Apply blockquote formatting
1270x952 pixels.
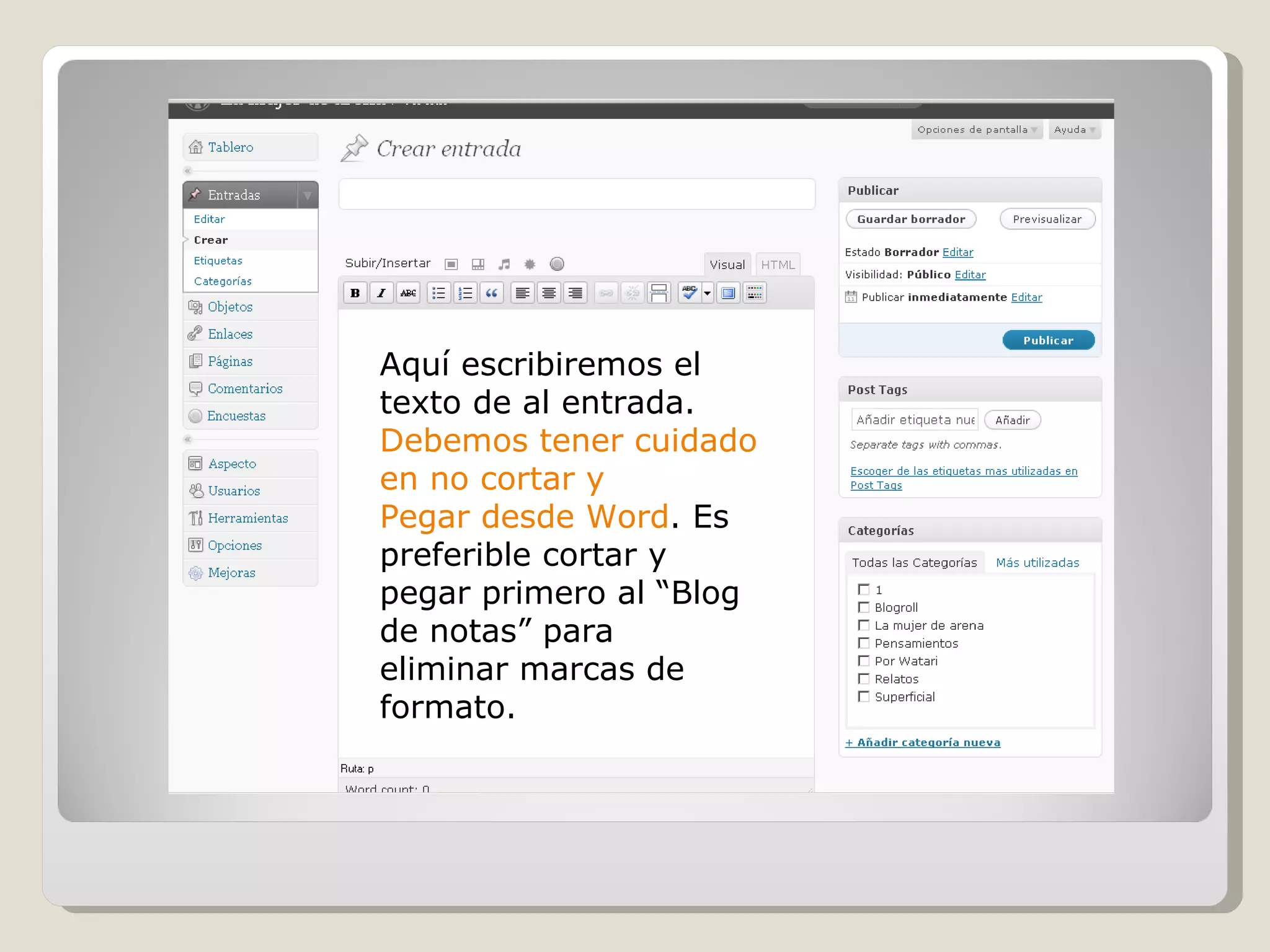pyautogui.click(x=492, y=293)
